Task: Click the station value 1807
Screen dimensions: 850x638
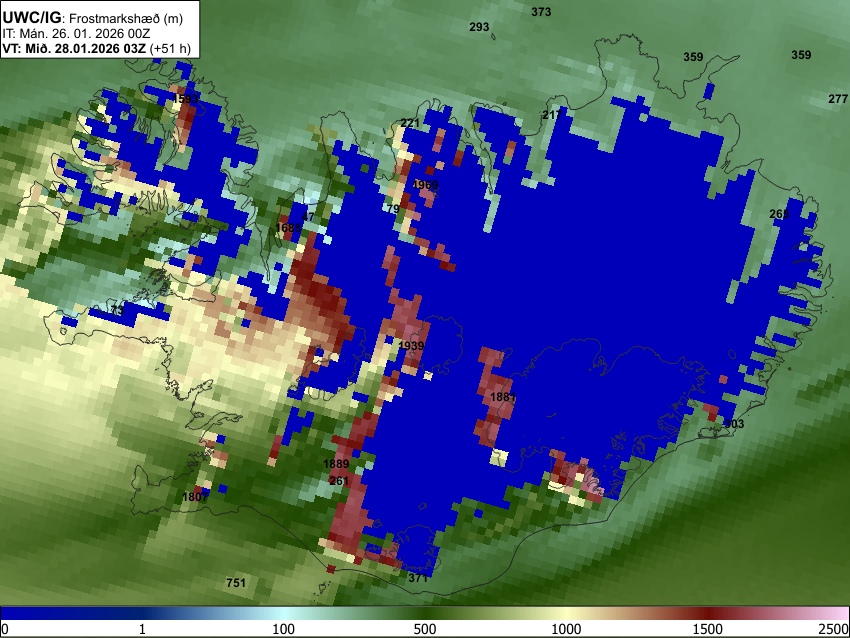Action: 195,497
